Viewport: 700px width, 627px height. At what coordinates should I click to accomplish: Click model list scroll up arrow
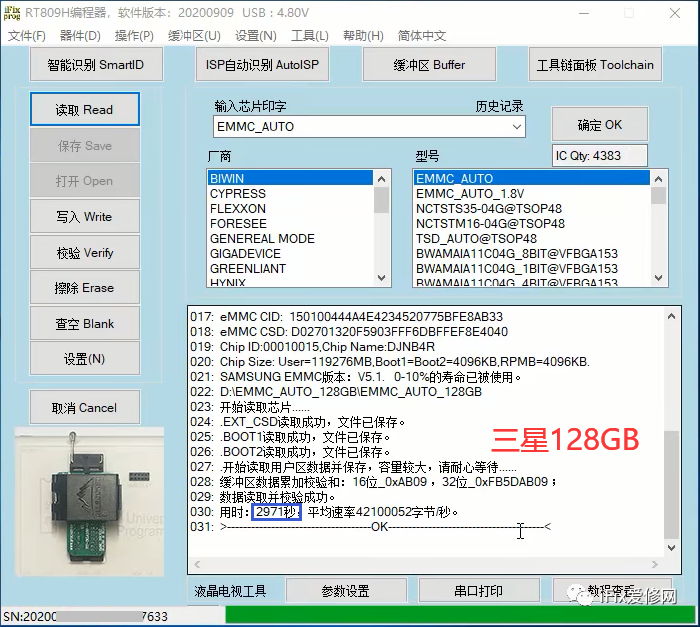(x=658, y=179)
